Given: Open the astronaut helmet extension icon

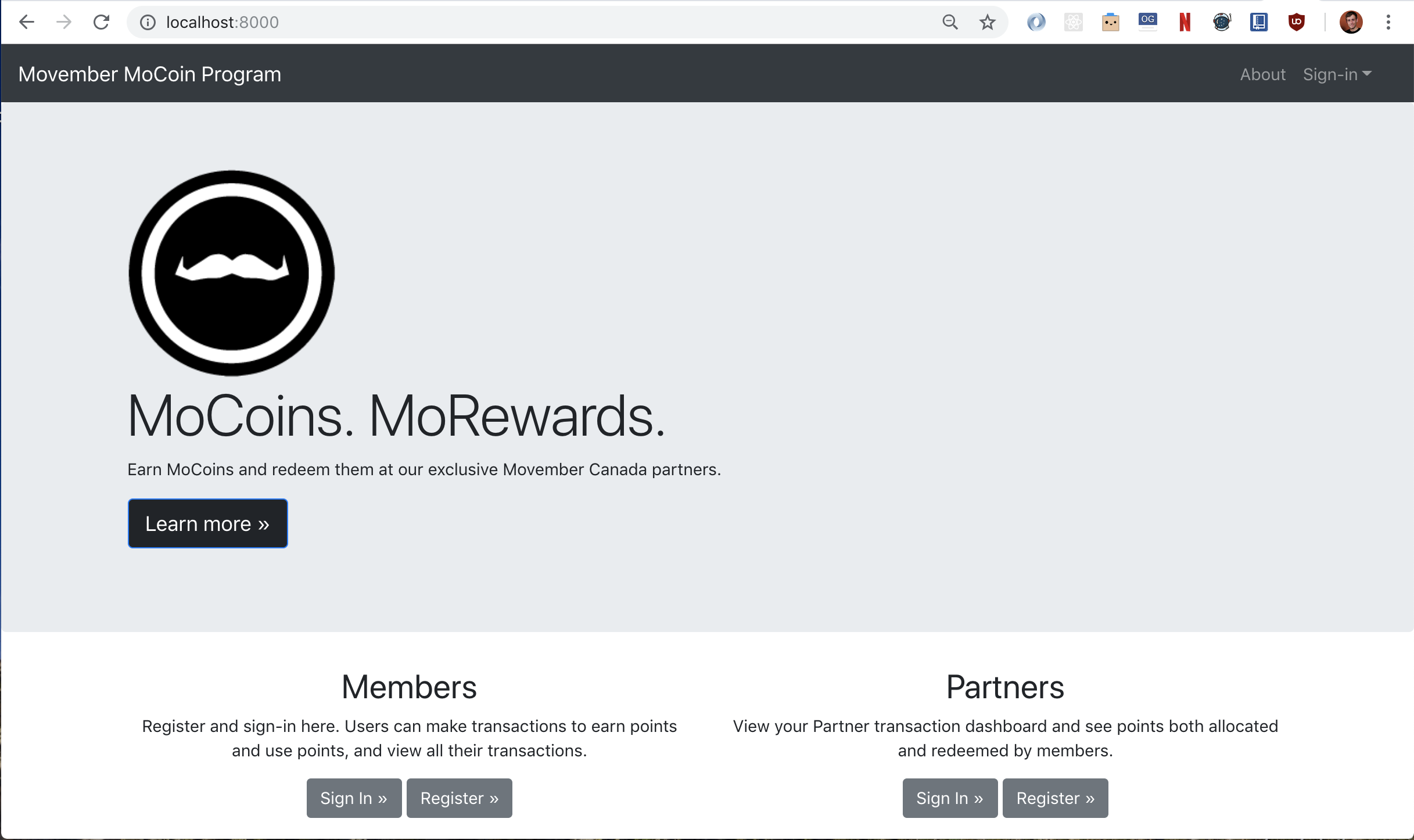Looking at the screenshot, I should (1222, 22).
